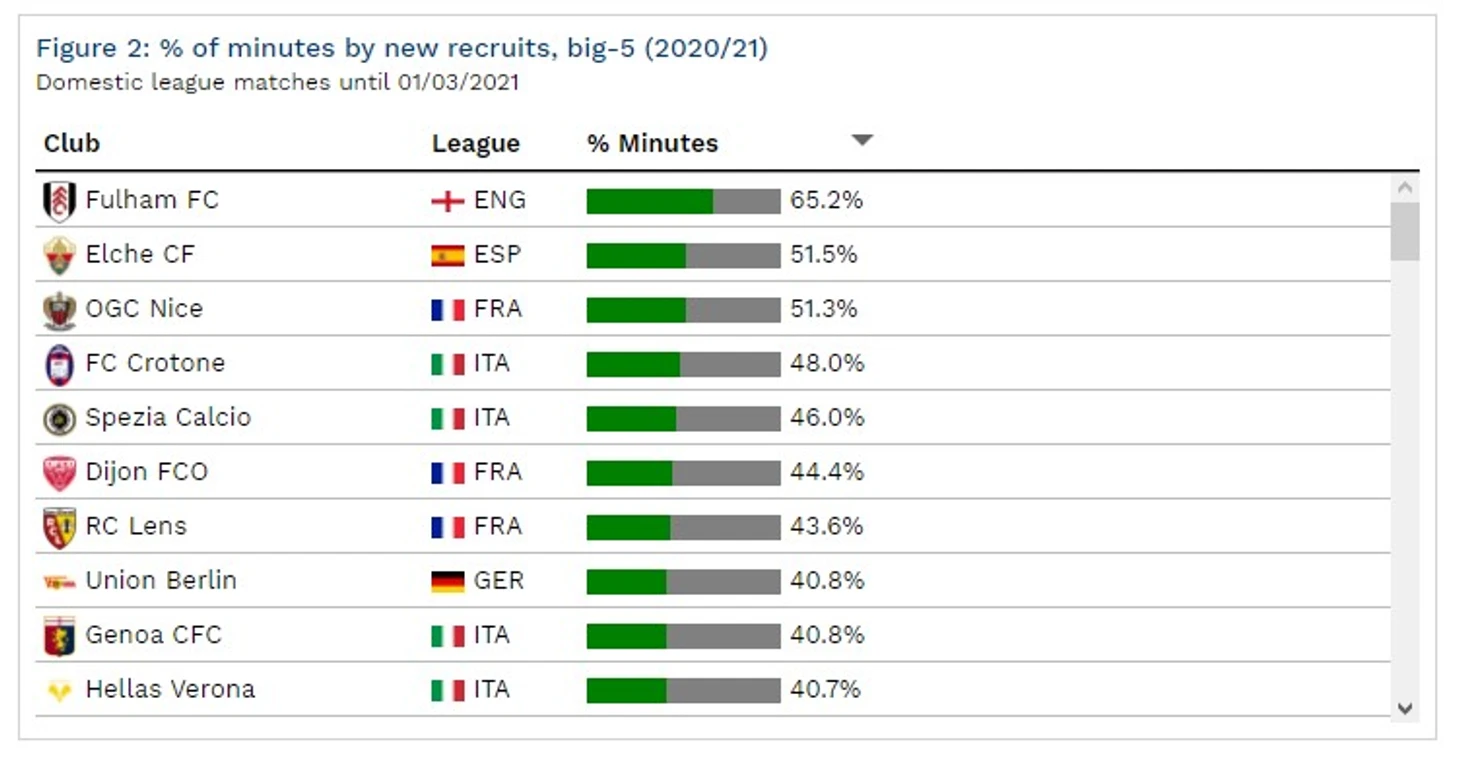The image size is (1460, 769).
Task: Click the German flag beside Union Berlin
Action: click(448, 581)
